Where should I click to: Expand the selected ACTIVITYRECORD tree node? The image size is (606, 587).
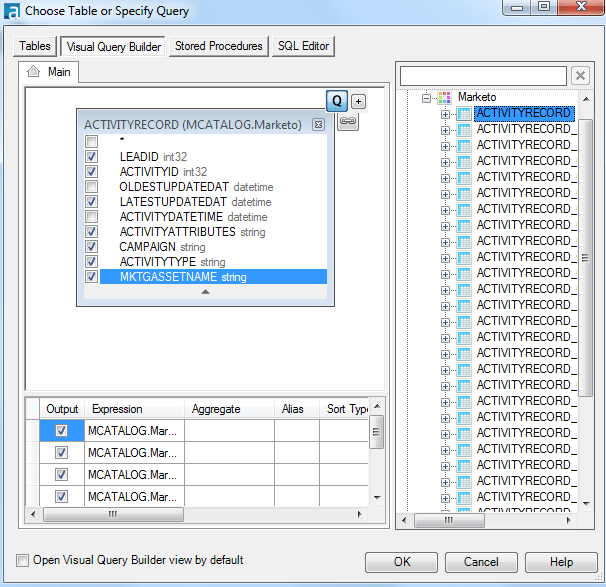[445, 114]
